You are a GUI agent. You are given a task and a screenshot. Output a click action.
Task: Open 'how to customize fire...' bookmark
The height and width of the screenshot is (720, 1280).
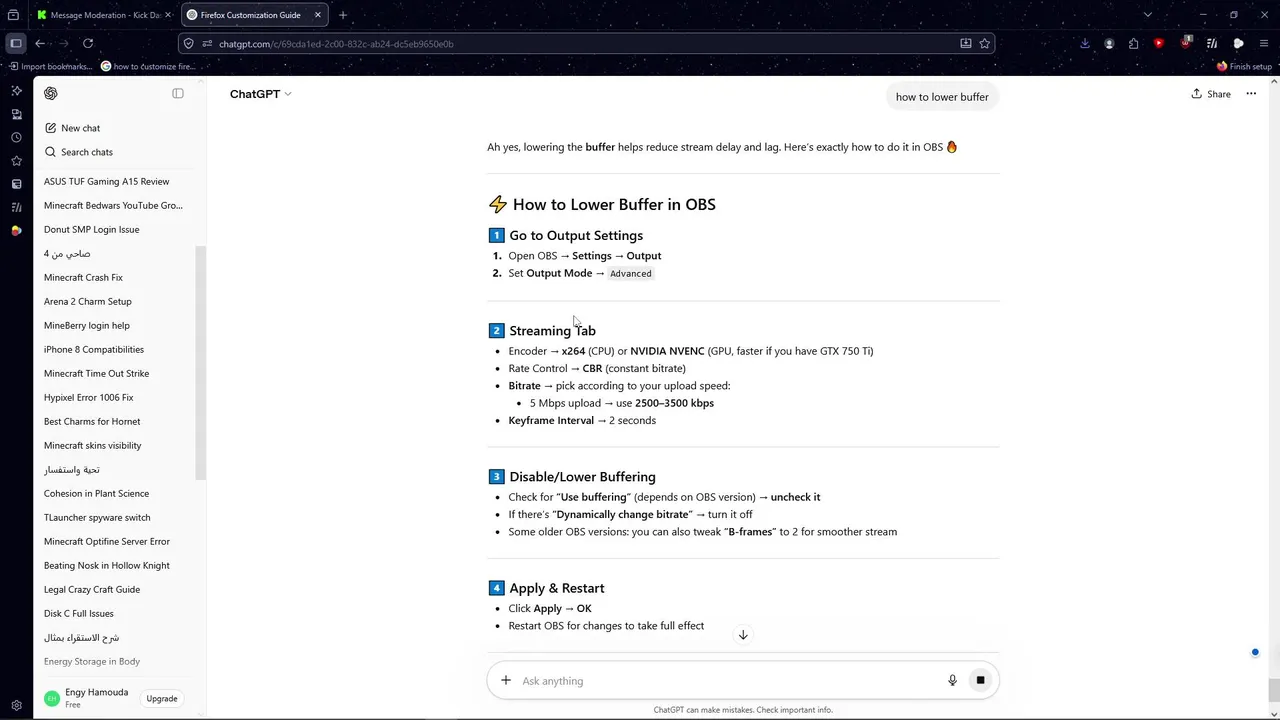coord(148,66)
